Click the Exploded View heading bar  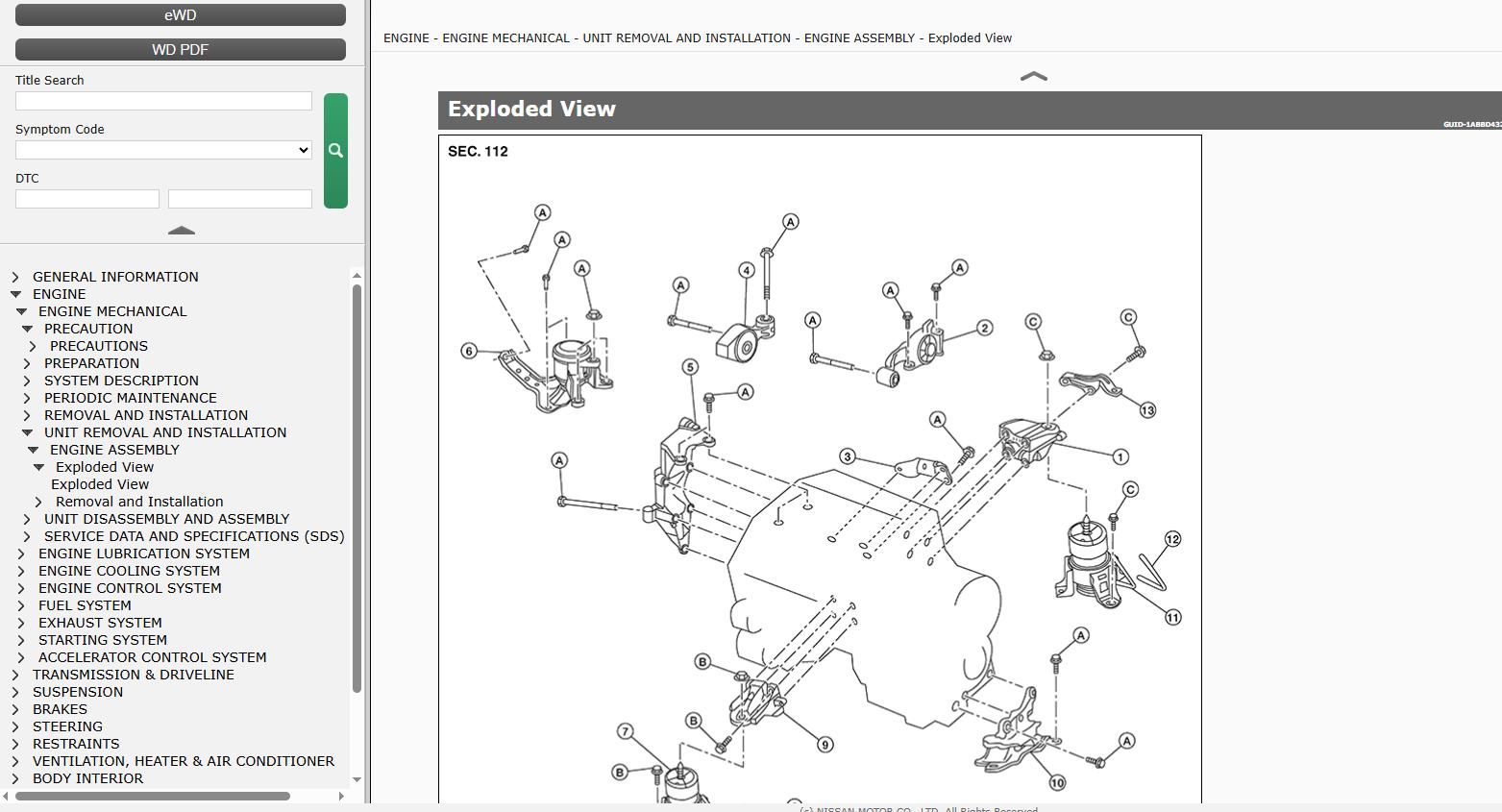click(970, 110)
